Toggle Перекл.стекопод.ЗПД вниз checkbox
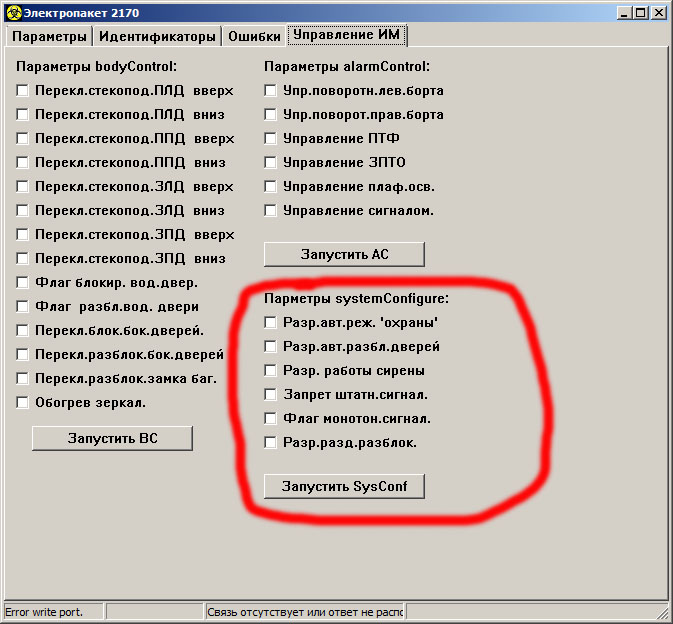 click(22, 259)
